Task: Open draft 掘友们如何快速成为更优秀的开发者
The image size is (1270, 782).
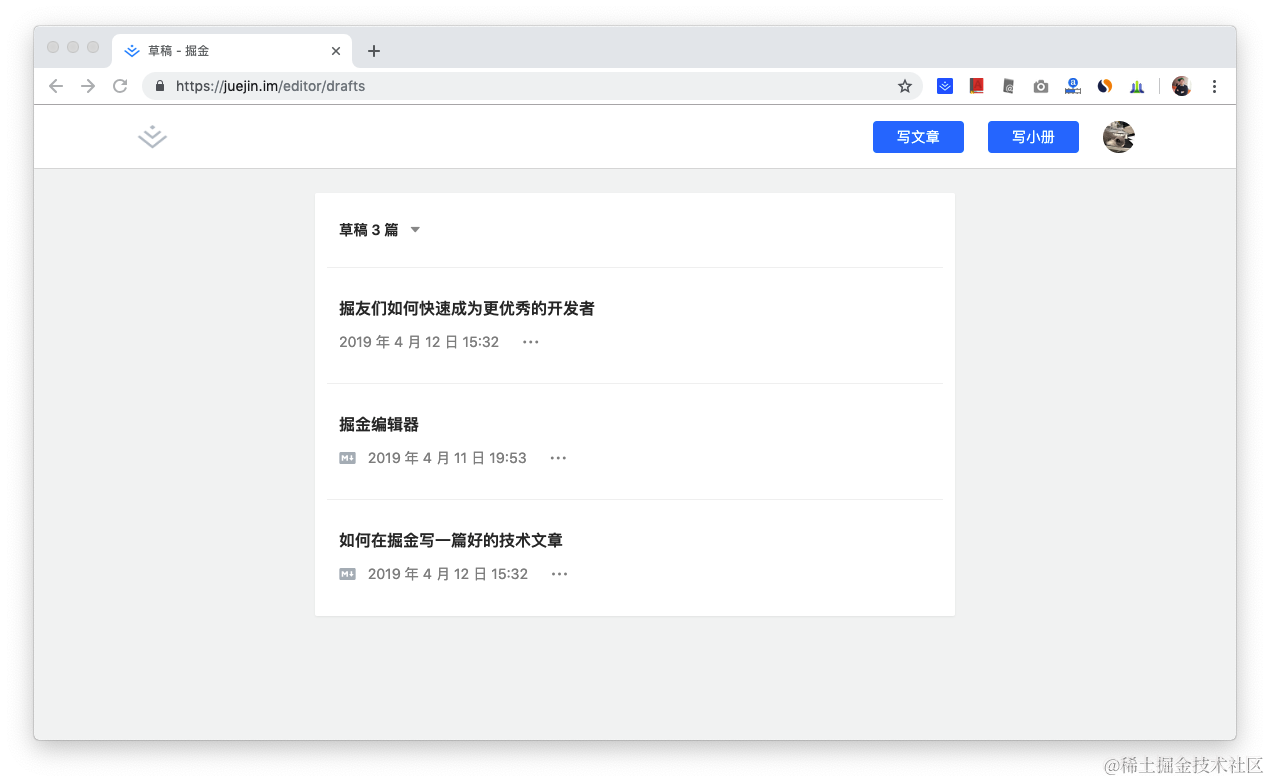Action: [467, 308]
